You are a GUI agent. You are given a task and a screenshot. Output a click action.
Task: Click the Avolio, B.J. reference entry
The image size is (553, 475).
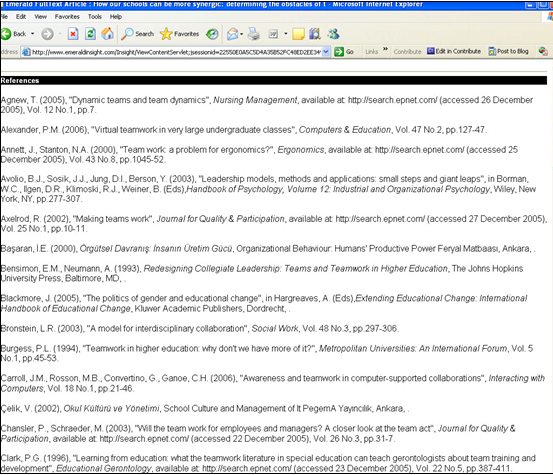pyautogui.click(x=268, y=189)
